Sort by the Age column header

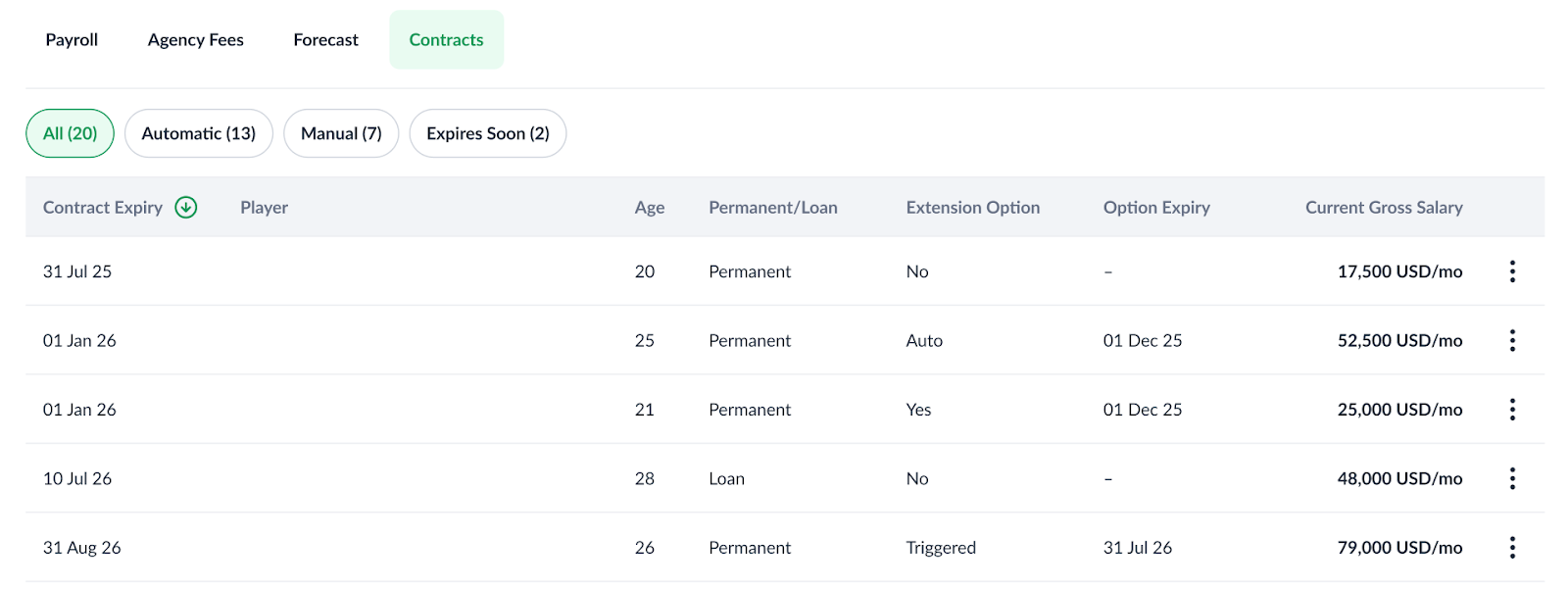(x=649, y=208)
